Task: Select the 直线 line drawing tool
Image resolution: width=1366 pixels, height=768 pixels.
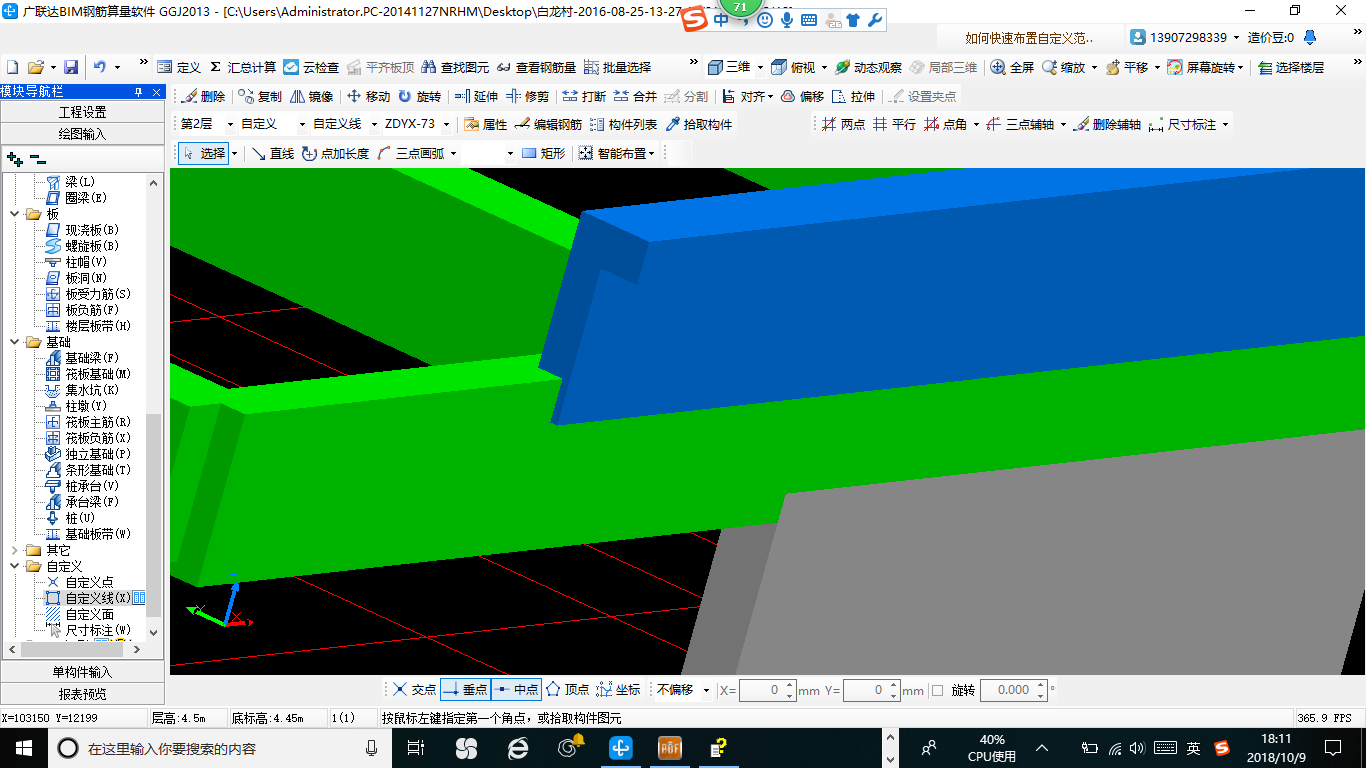Action: (273, 153)
